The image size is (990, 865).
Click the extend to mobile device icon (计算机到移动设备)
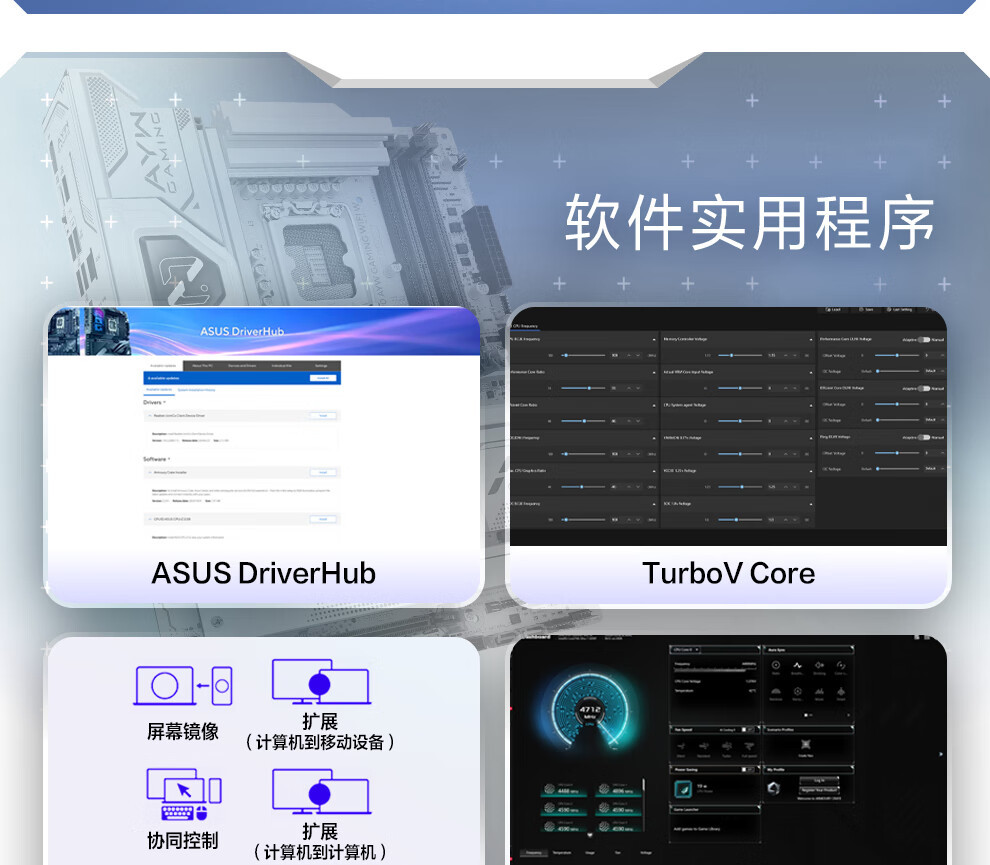tap(321, 681)
